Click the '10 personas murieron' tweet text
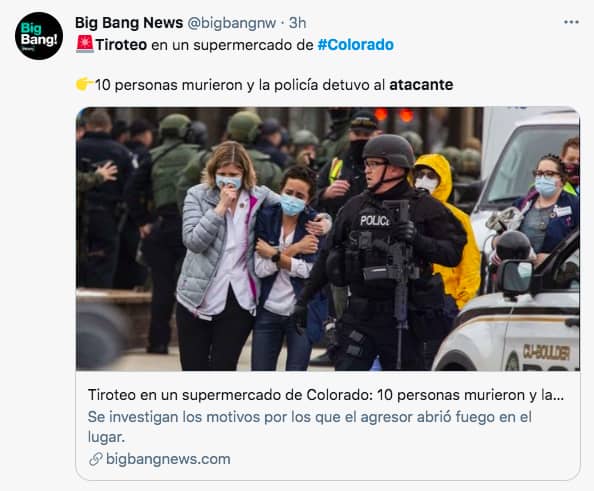This screenshot has width=594, height=491. click(x=169, y=85)
